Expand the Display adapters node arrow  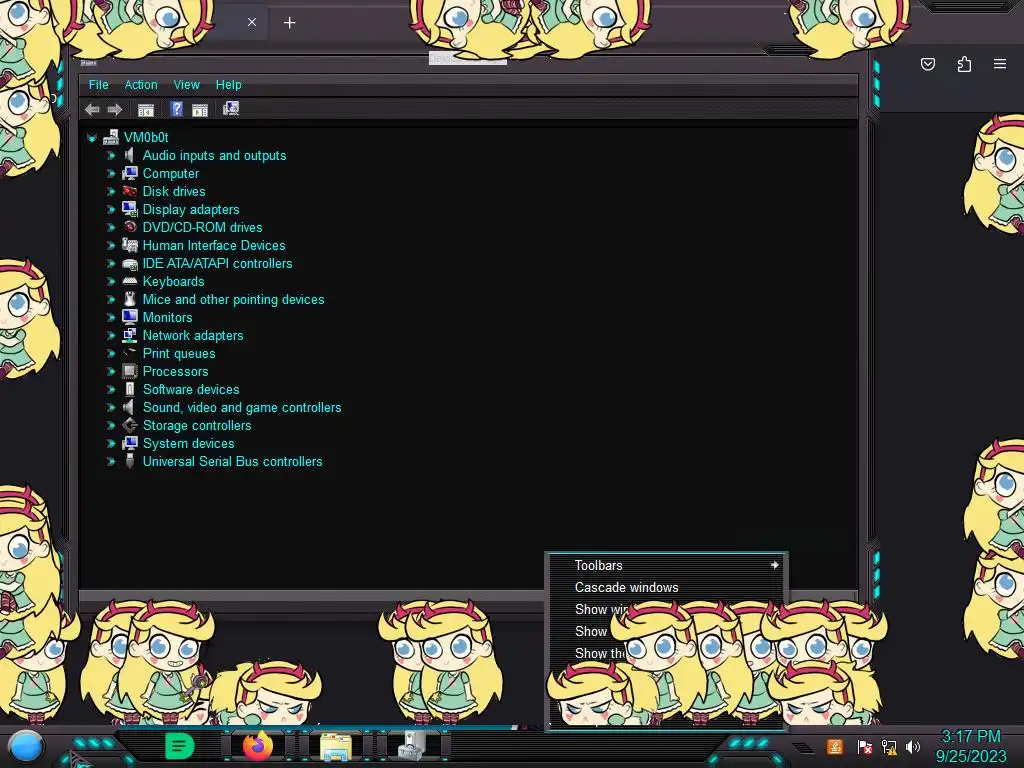tap(111, 210)
